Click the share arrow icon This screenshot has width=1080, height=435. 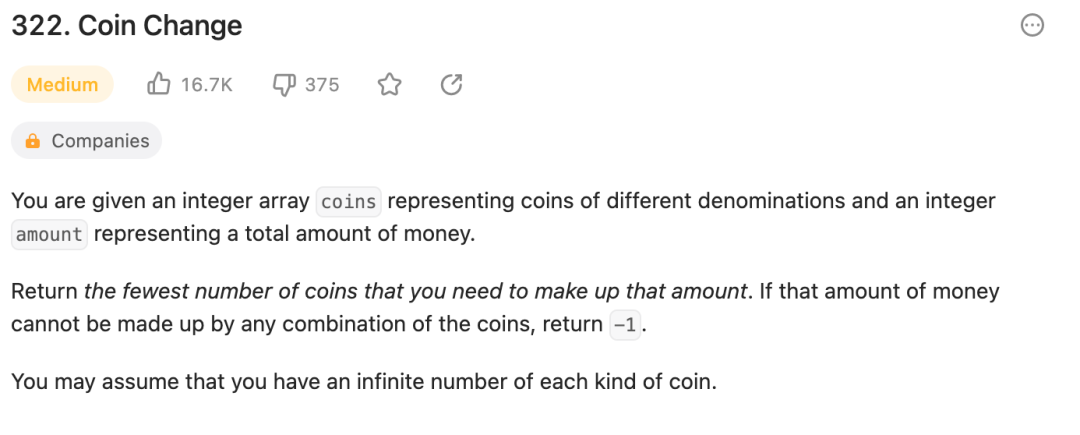(451, 85)
